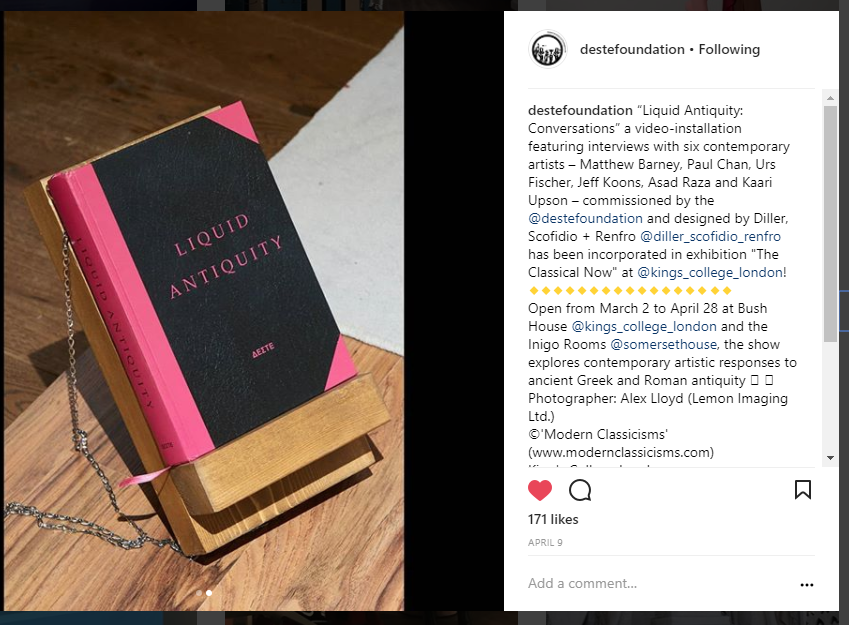Screen dimensions: 849x625
Task: Open the comment speech bubble icon
Action: (x=580, y=490)
